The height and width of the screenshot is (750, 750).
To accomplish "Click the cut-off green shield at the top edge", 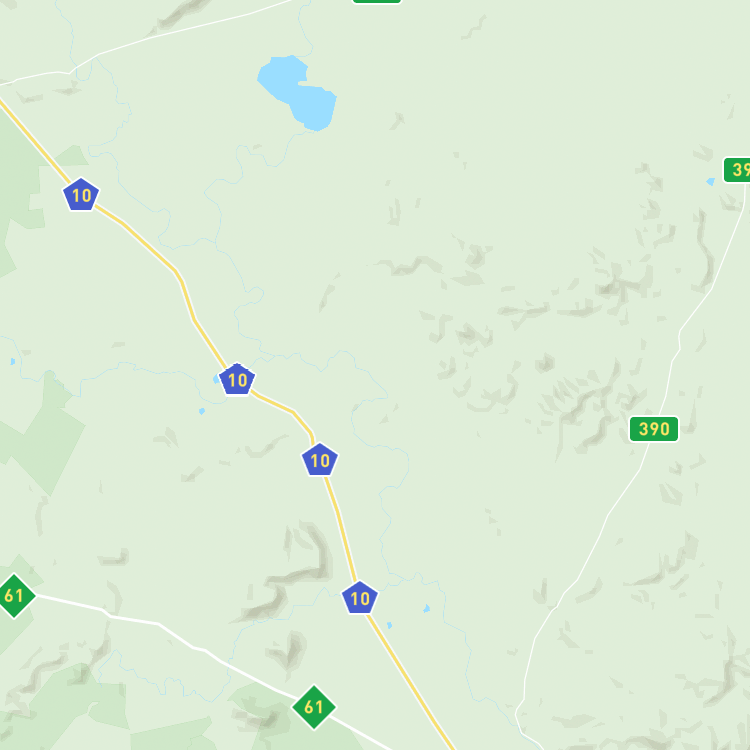I will tap(376, 1).
